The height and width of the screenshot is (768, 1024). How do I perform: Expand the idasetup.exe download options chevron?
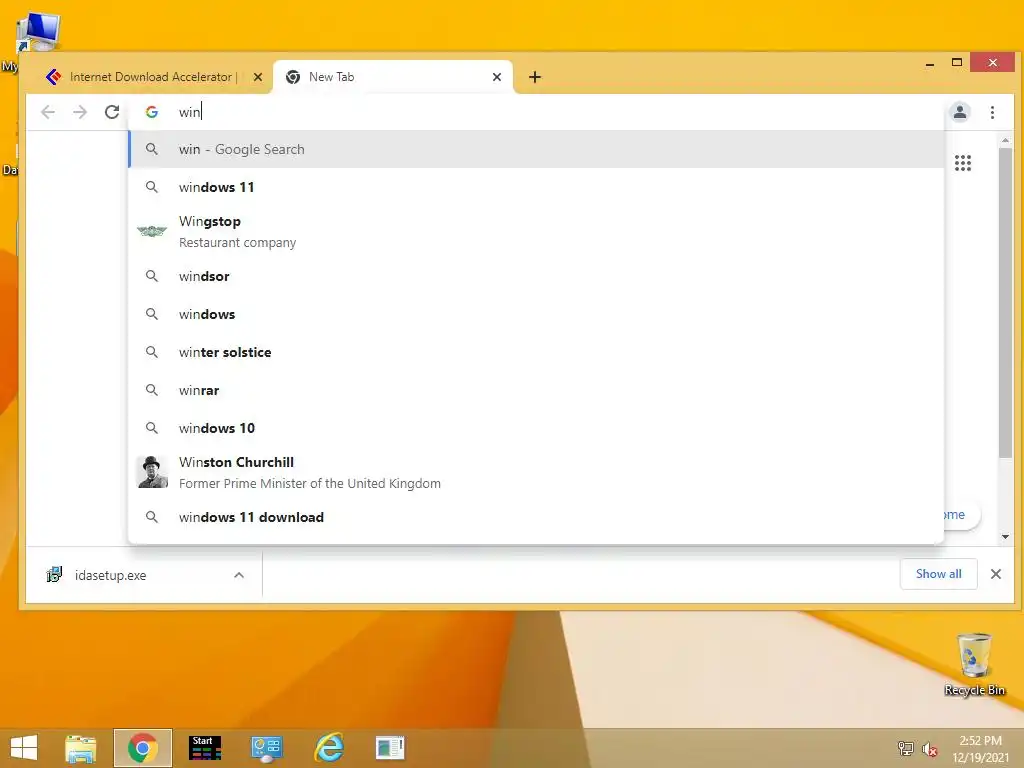tap(239, 575)
